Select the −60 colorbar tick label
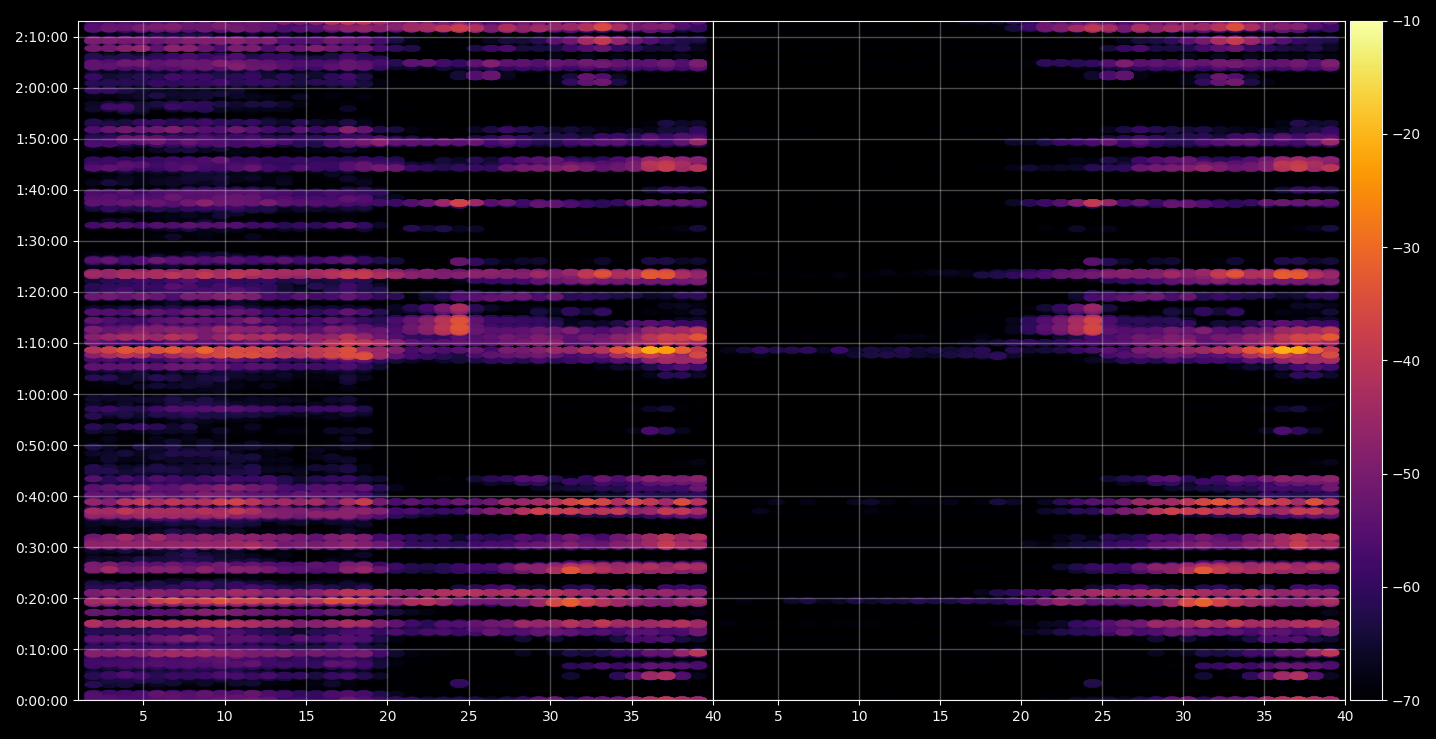The height and width of the screenshot is (739, 1436). 1406,587
